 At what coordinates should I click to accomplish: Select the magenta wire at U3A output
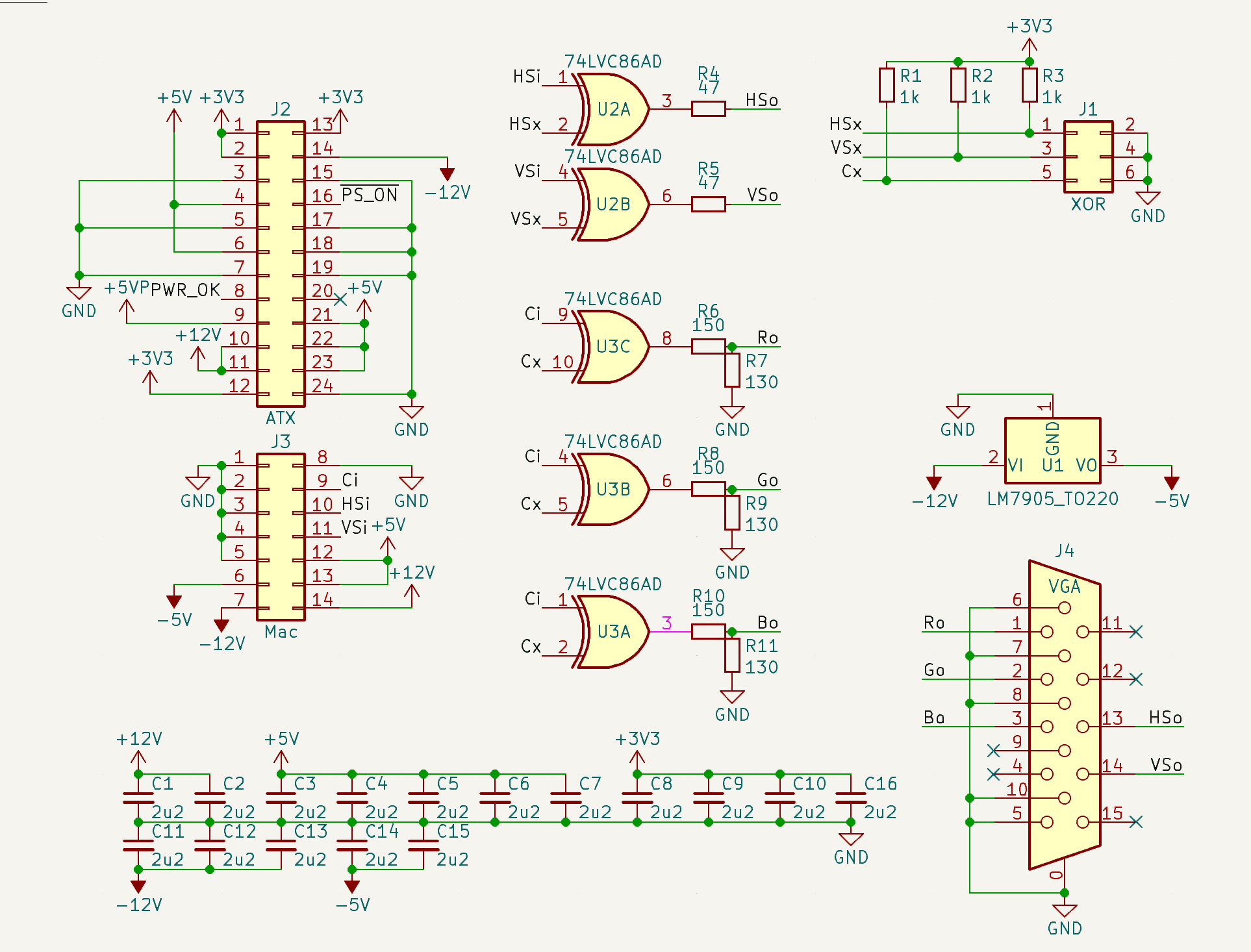point(669,632)
